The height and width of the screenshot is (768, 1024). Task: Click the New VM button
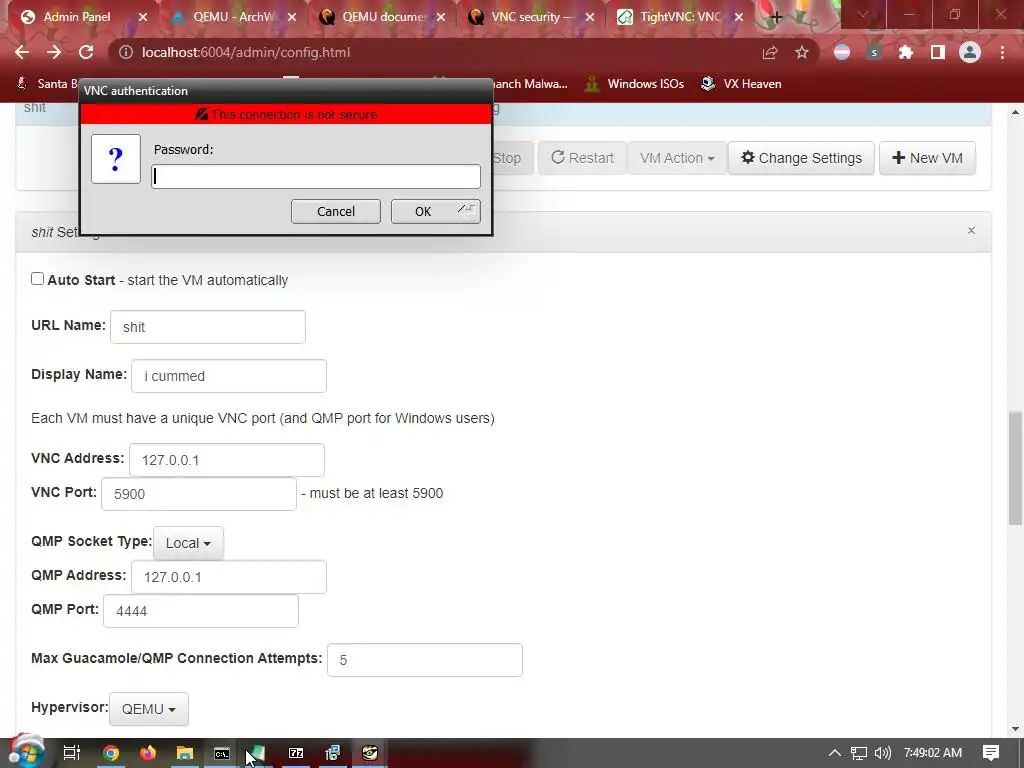pyautogui.click(x=927, y=158)
